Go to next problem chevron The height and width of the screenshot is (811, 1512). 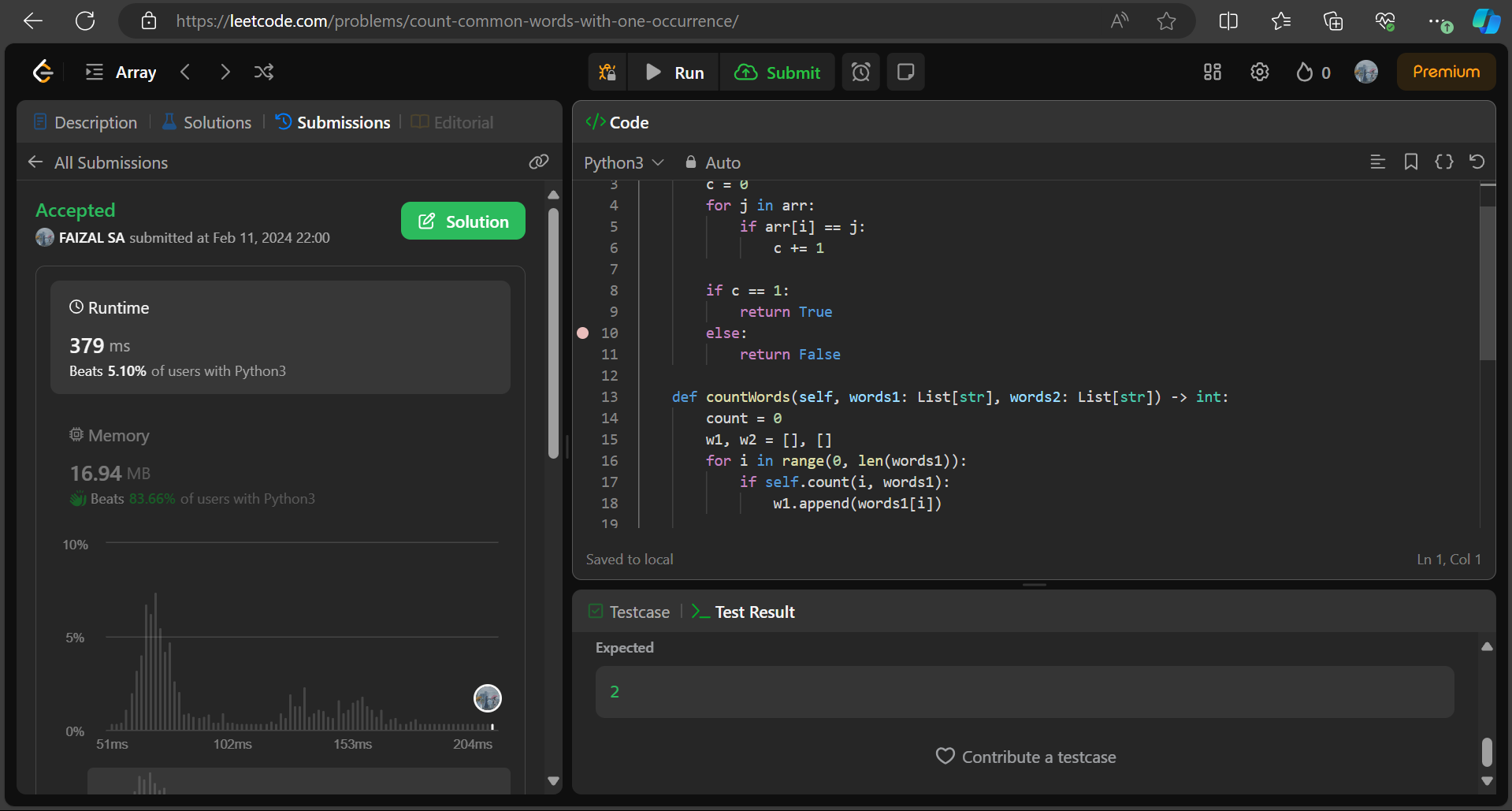pos(225,73)
